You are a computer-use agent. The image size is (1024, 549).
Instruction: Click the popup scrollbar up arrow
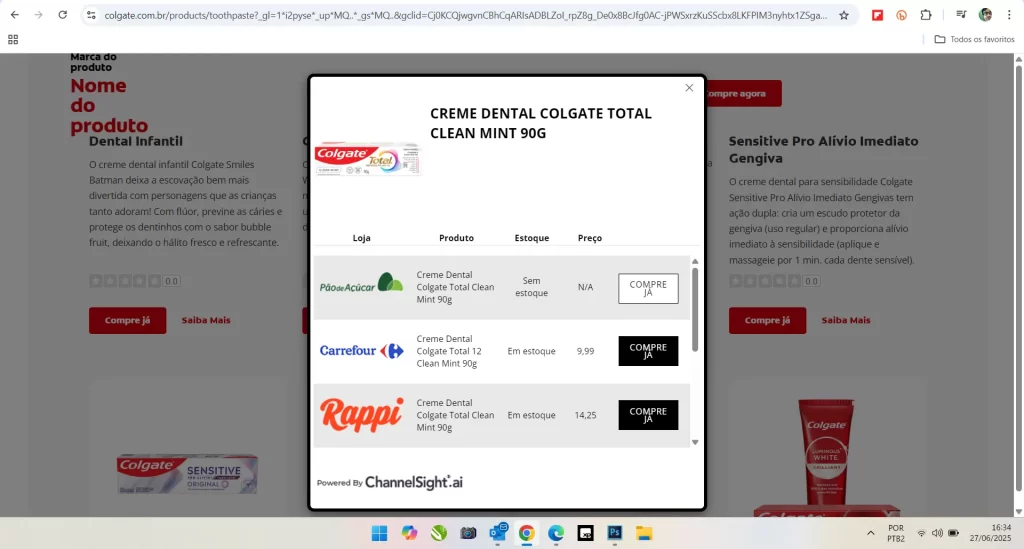695,261
